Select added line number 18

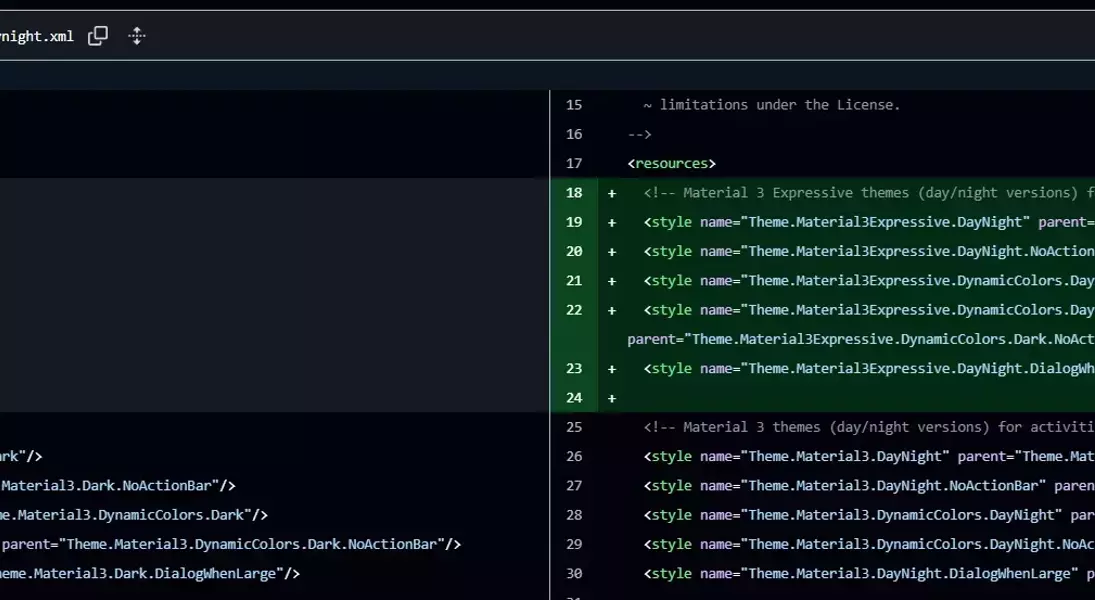tap(574, 193)
